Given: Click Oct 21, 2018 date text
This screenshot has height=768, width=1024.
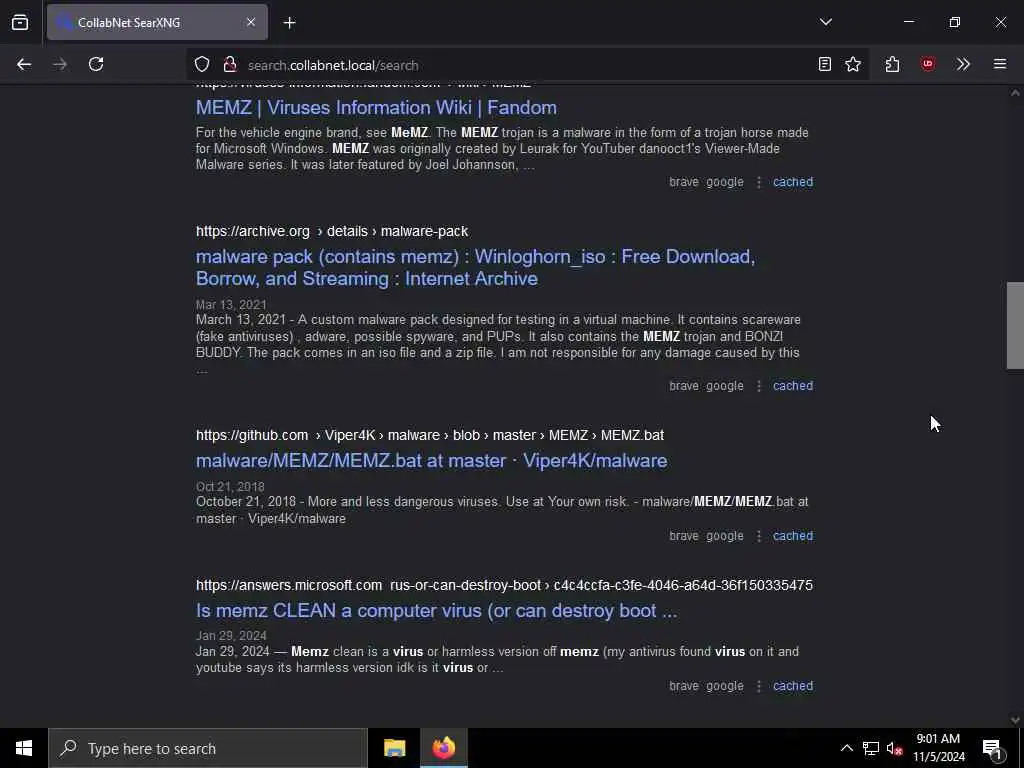Looking at the screenshot, I should 230,487.
